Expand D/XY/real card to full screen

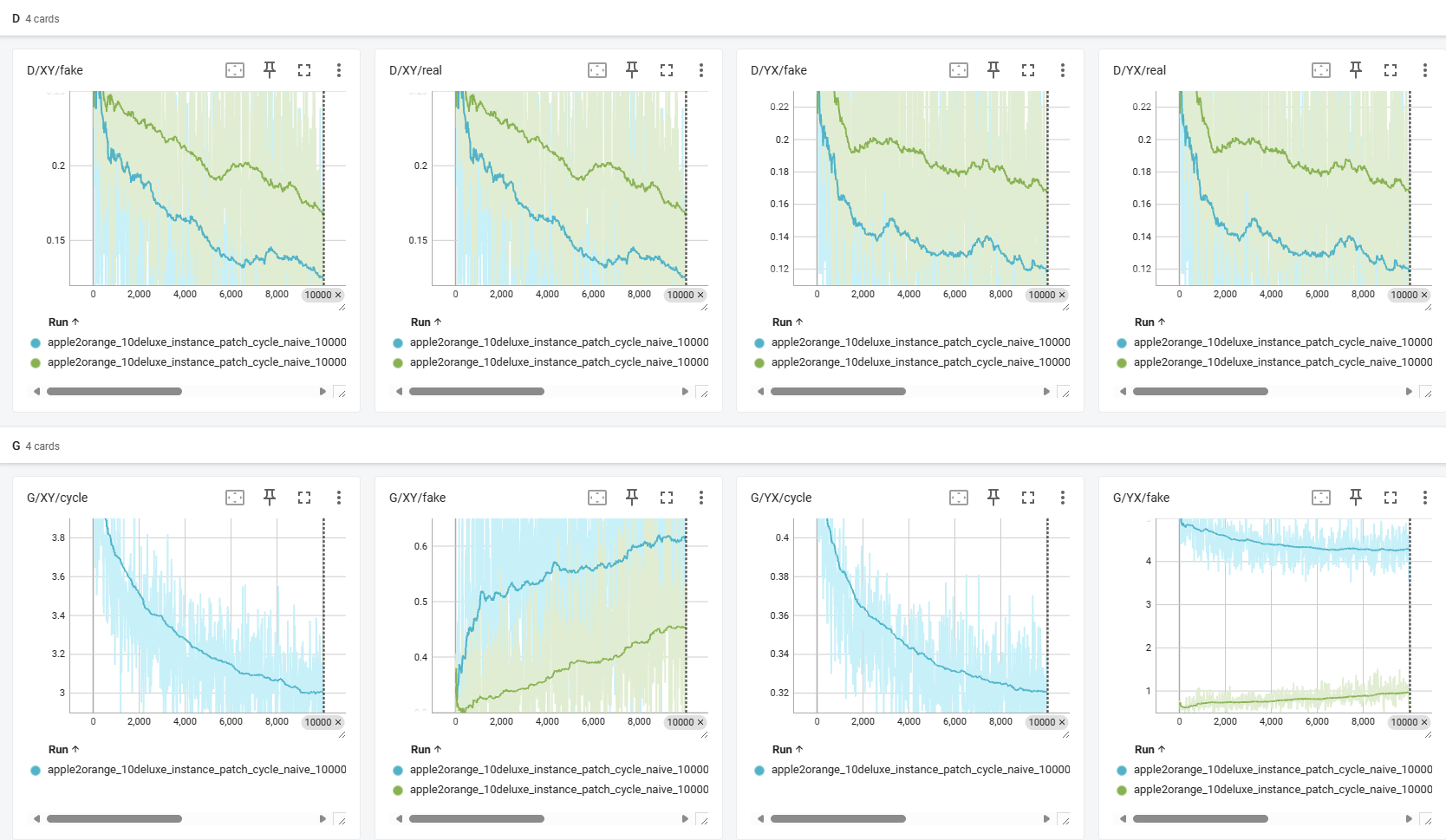(667, 70)
